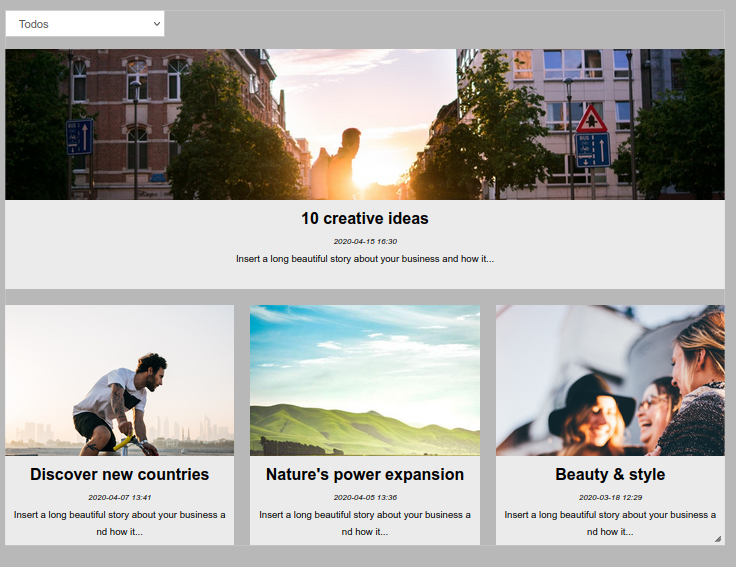Click the excerpt under Beauty & style

pyautogui.click(x=610, y=523)
